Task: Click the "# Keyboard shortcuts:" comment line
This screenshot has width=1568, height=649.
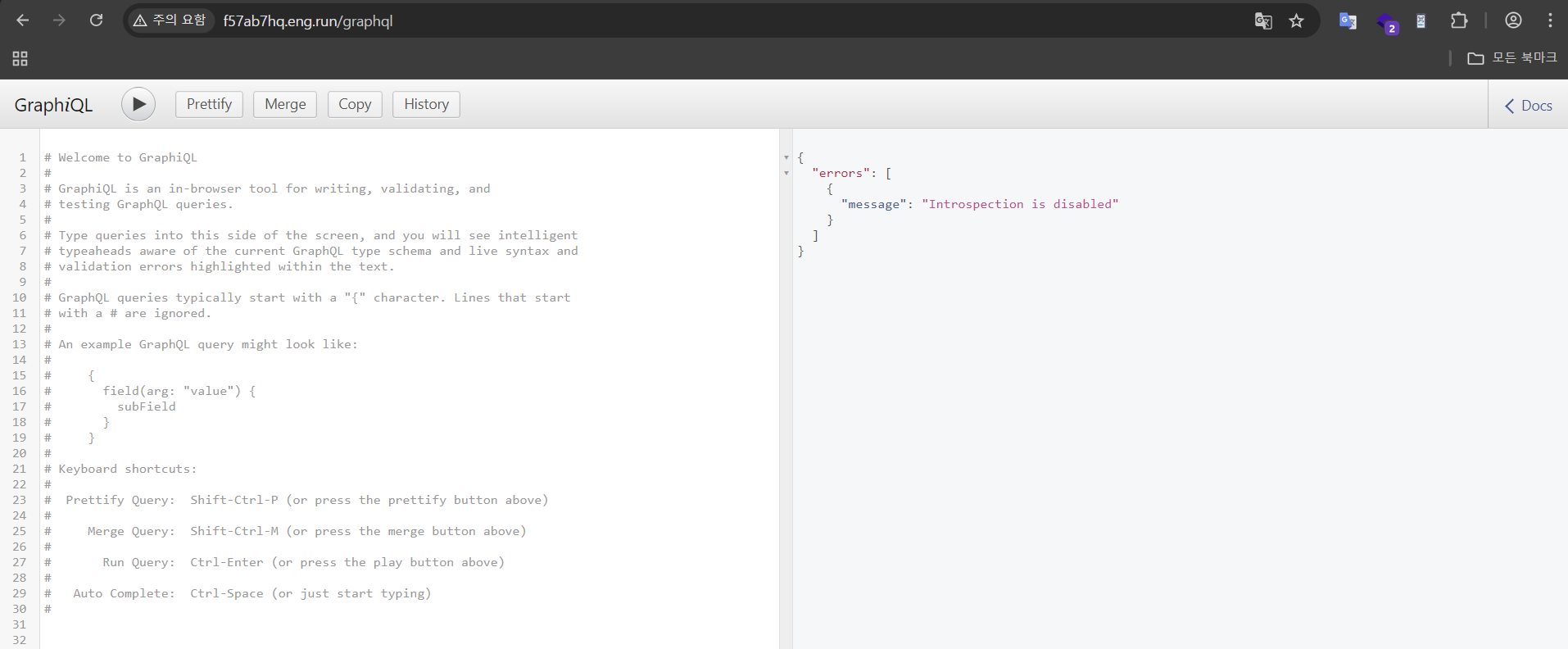Action: coord(120,469)
